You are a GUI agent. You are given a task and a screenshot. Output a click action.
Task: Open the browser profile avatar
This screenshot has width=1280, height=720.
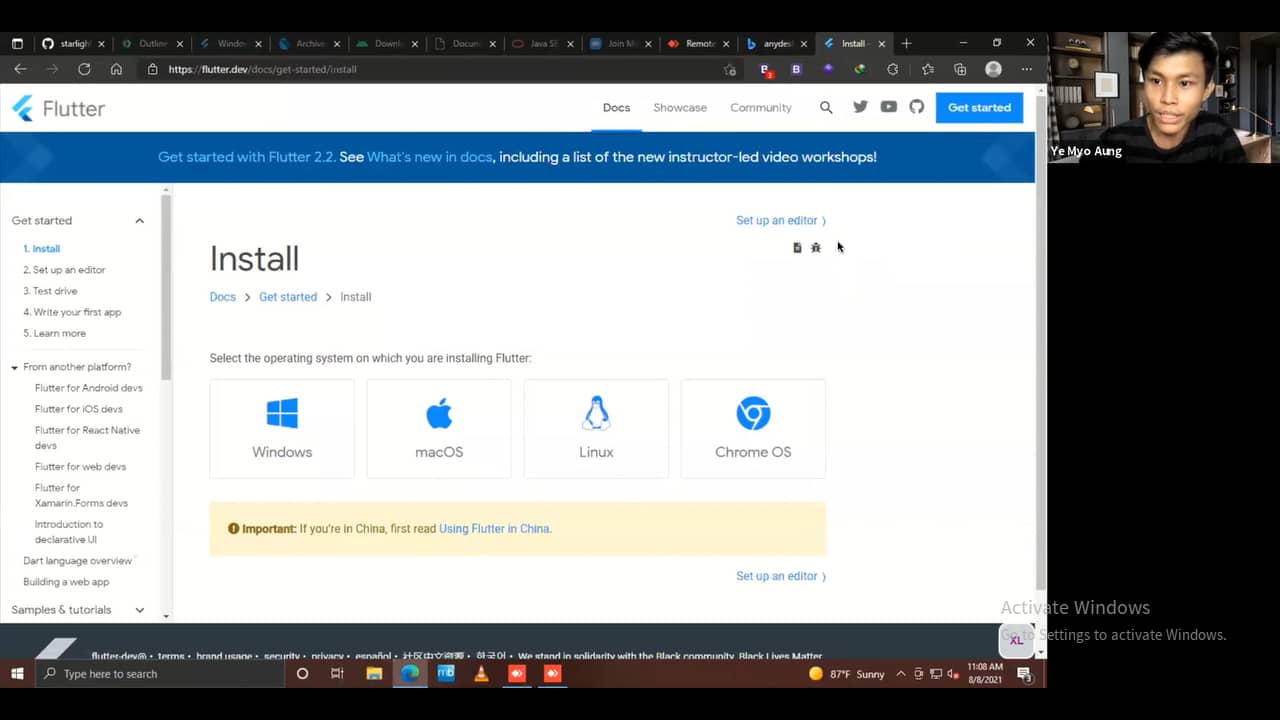click(x=993, y=69)
